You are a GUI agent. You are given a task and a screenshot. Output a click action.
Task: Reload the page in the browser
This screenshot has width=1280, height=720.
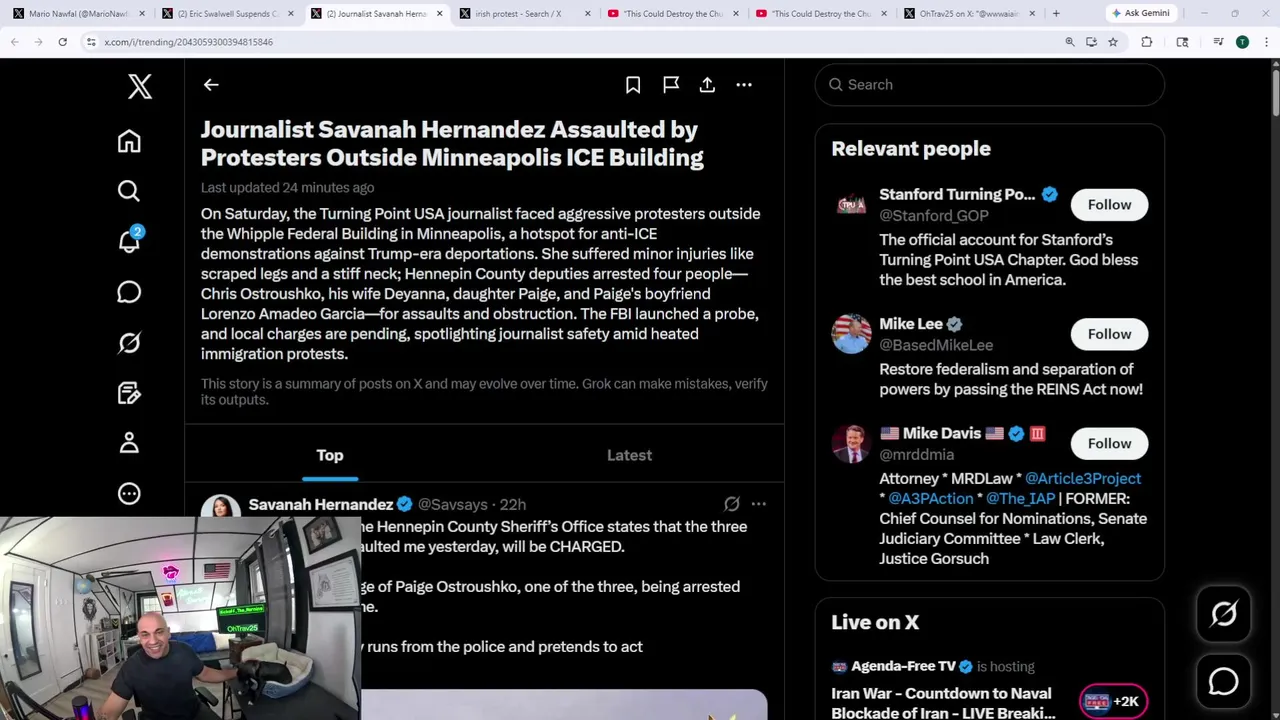tap(62, 42)
